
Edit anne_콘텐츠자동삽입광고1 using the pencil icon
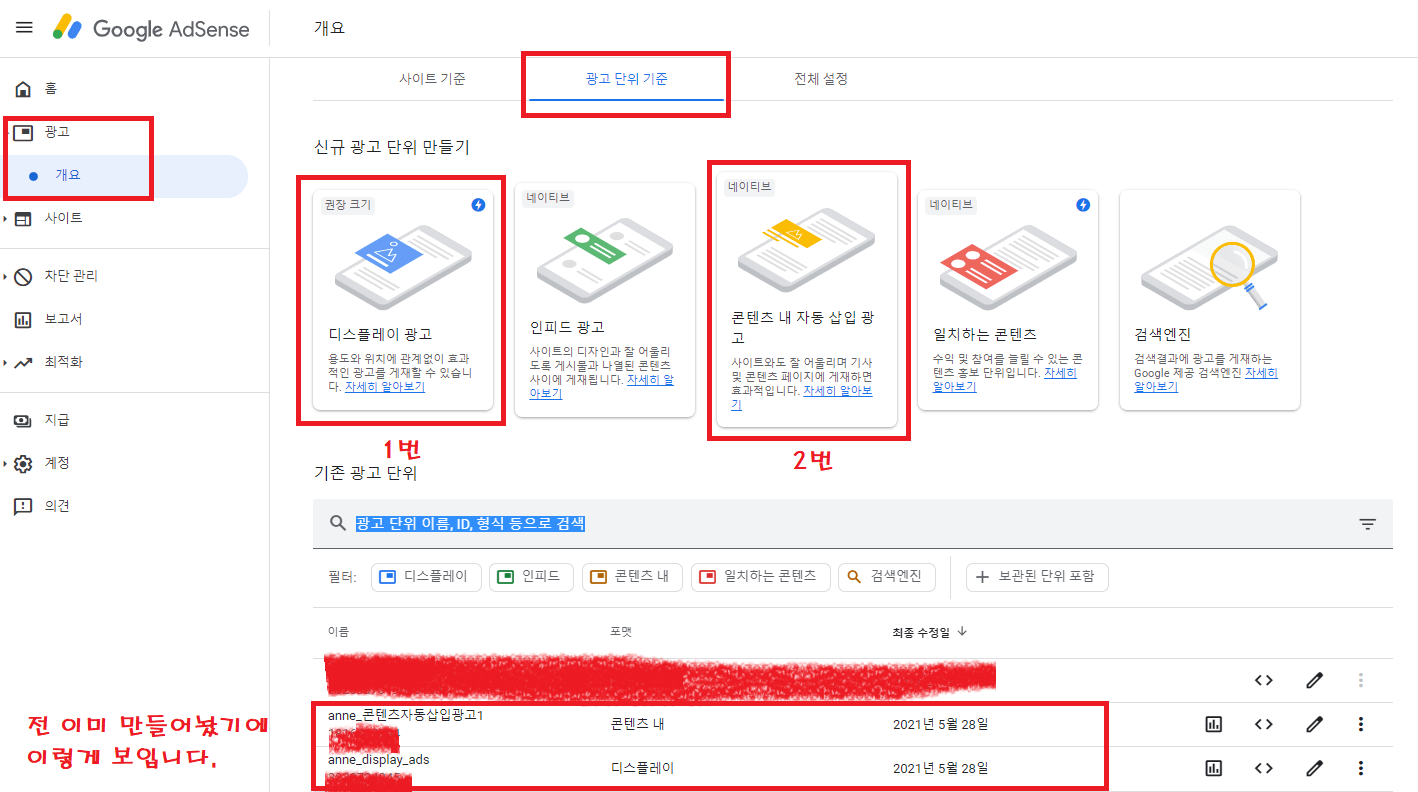point(1313,724)
